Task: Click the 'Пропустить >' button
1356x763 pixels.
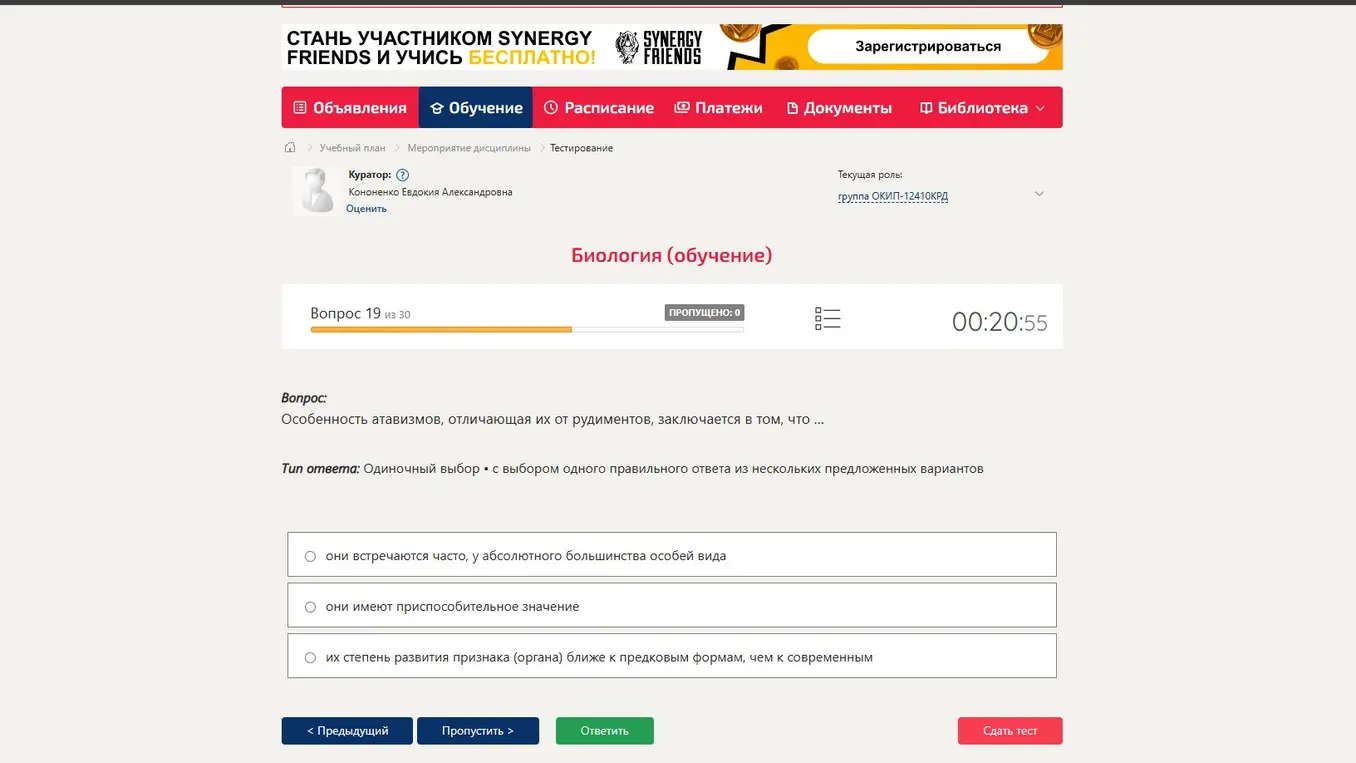Action: point(478,731)
